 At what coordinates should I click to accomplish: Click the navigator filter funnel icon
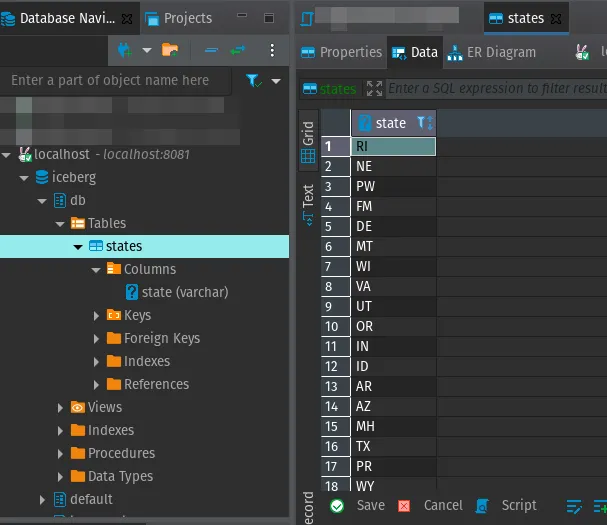click(254, 81)
